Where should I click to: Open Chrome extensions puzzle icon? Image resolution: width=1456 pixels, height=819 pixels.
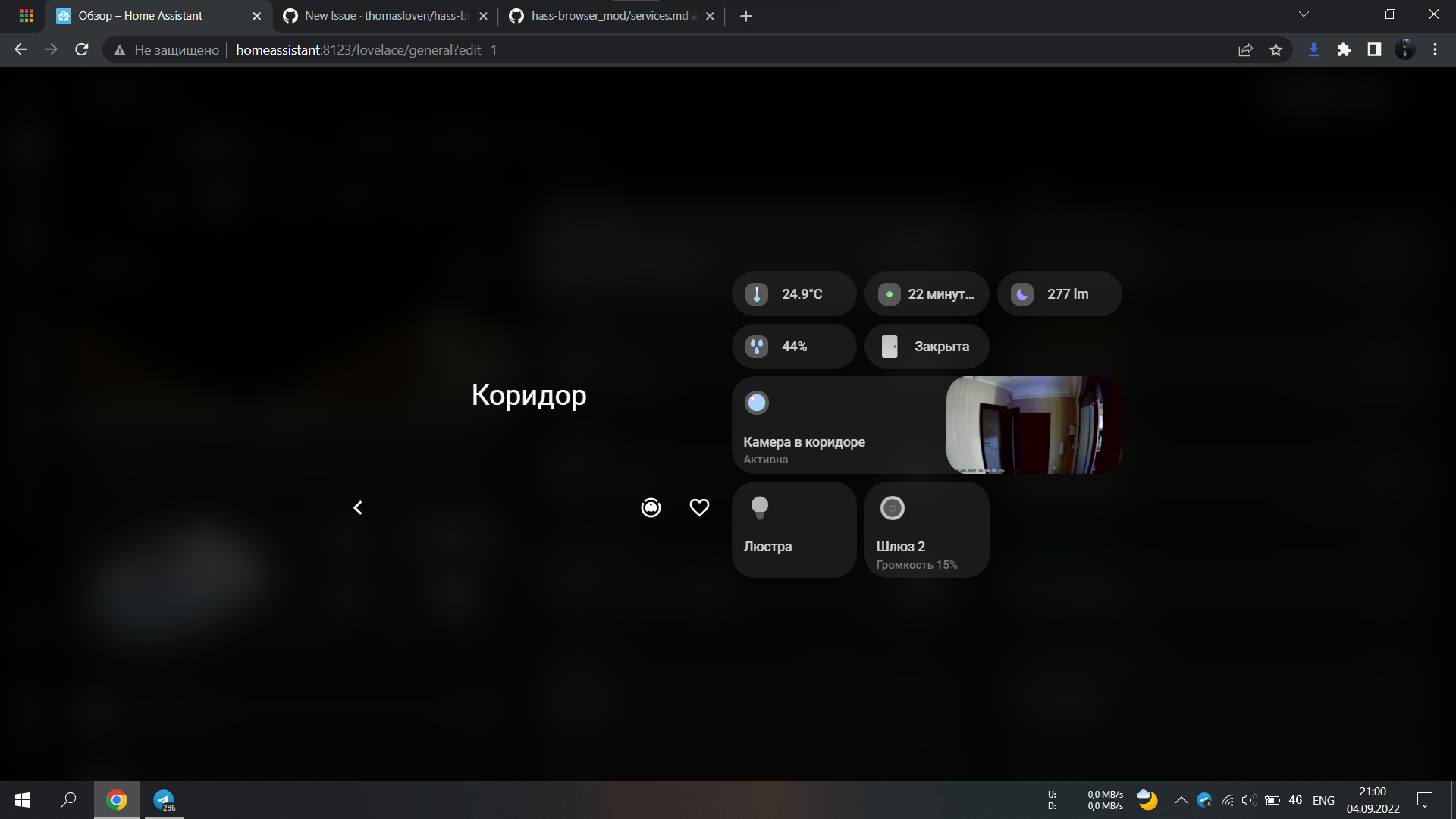[x=1344, y=50]
